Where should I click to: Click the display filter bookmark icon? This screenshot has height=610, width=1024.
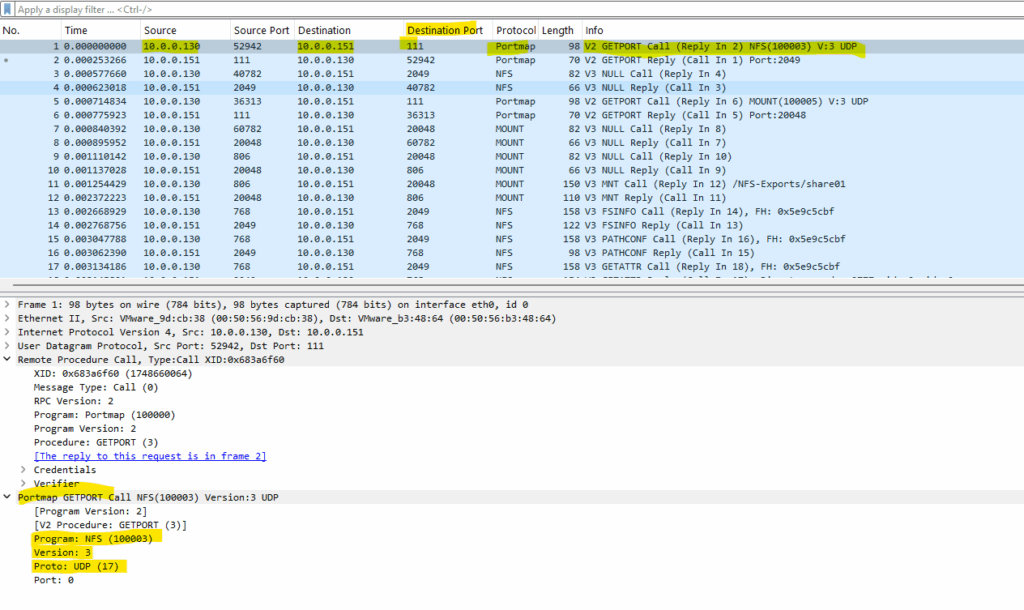click(x=7, y=9)
